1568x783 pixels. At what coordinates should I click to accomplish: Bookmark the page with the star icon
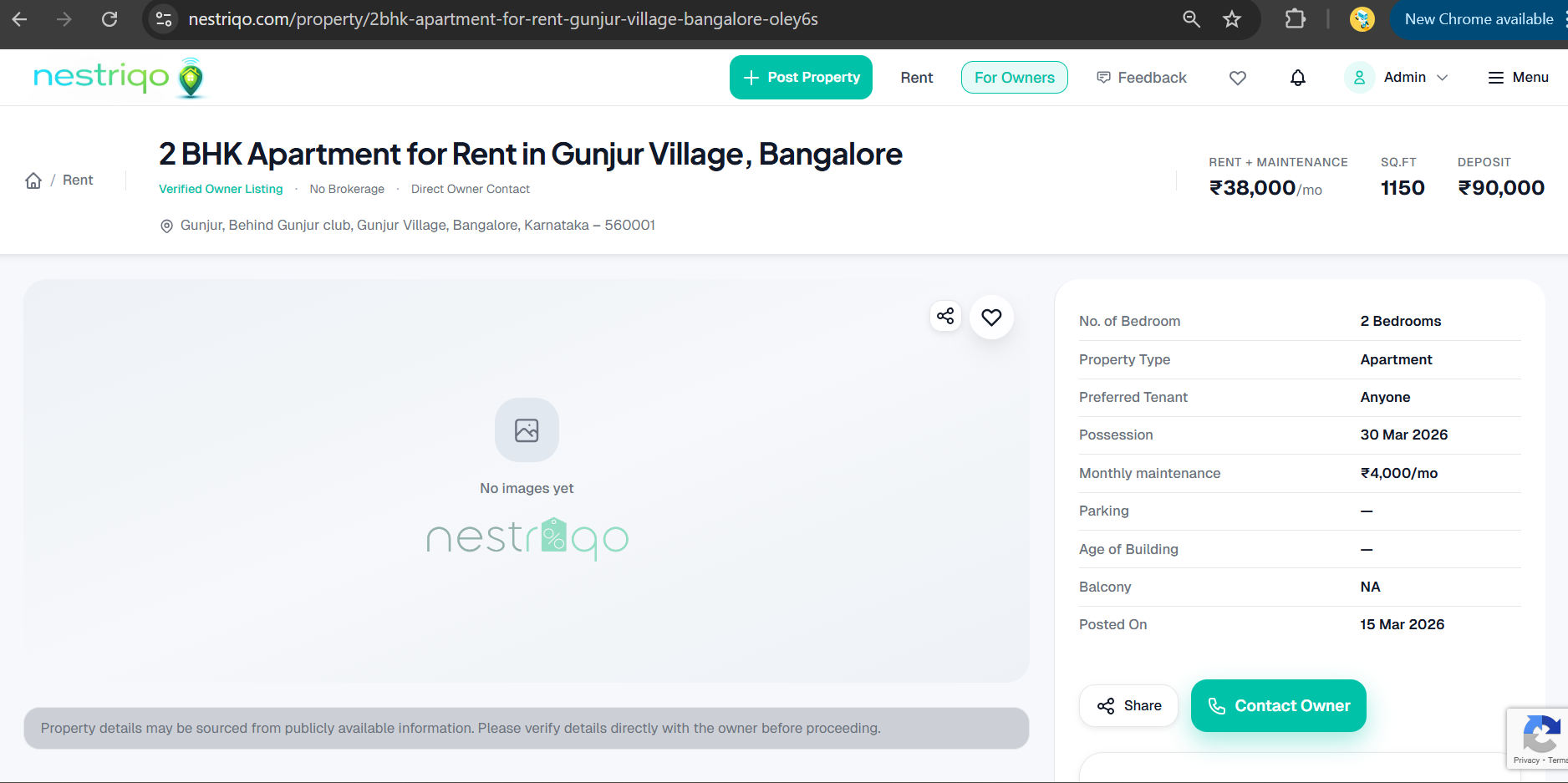1230,18
